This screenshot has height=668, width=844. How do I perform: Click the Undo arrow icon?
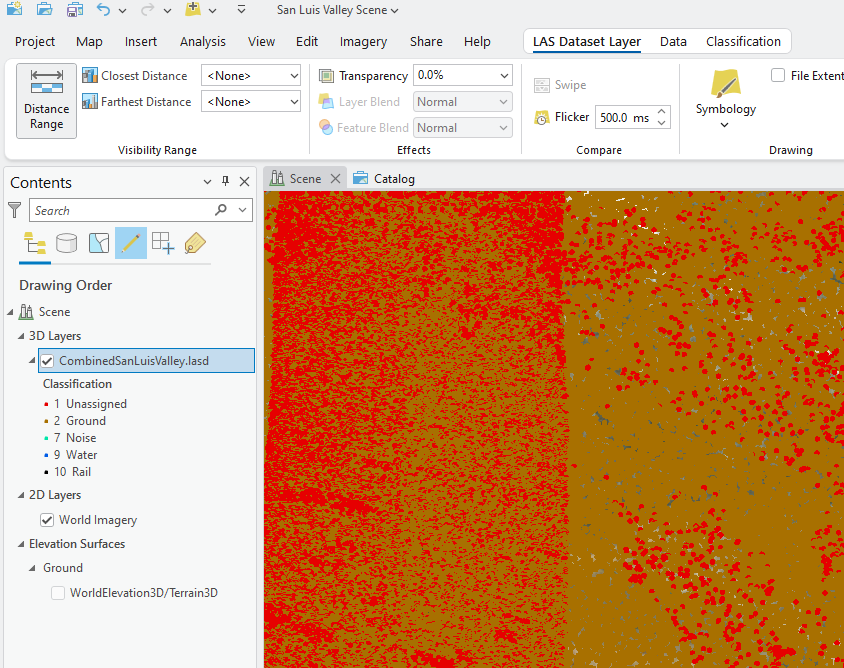click(104, 10)
